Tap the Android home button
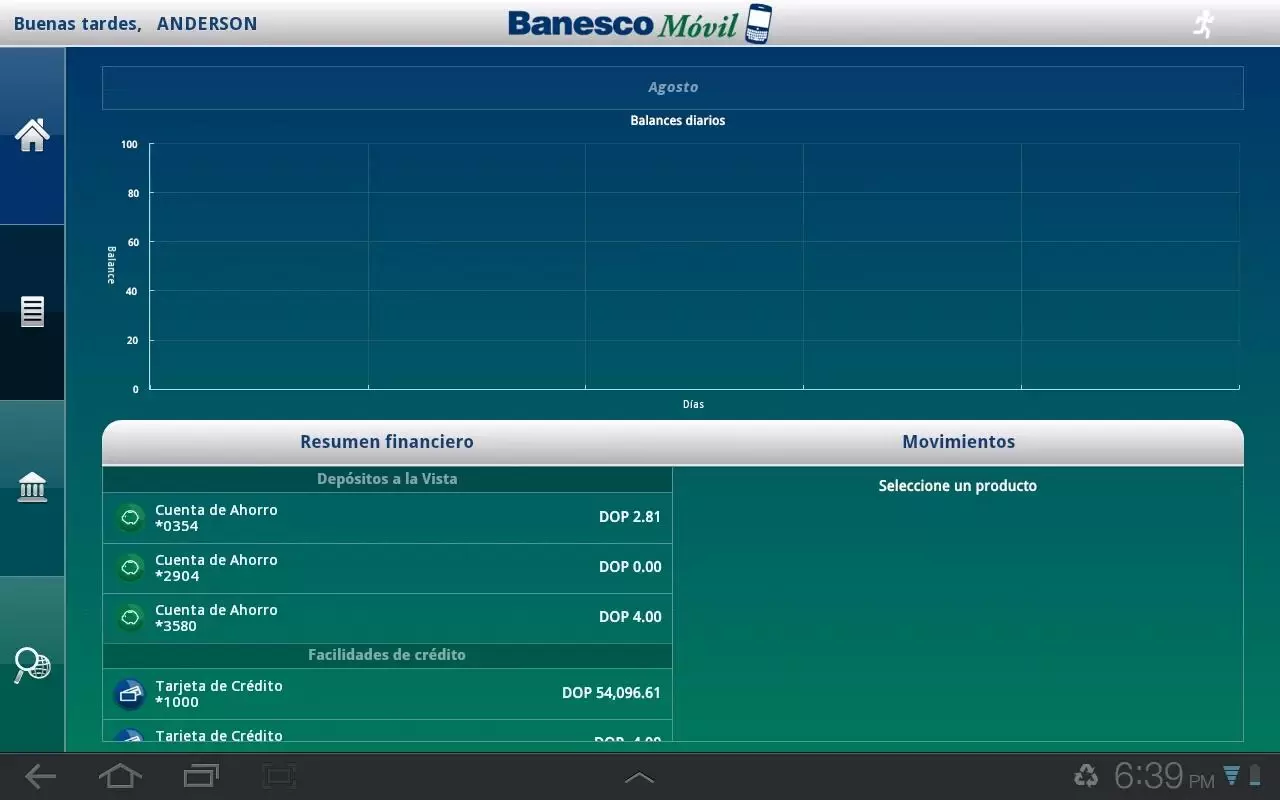 coord(120,776)
